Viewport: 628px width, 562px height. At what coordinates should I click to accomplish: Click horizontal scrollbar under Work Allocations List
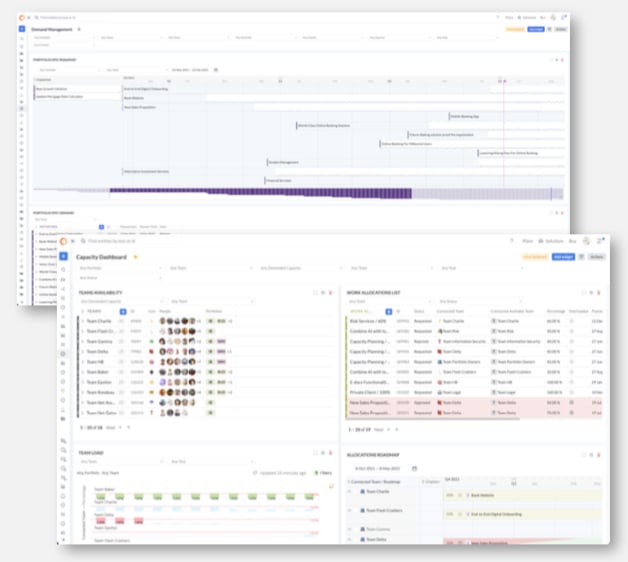point(433,419)
